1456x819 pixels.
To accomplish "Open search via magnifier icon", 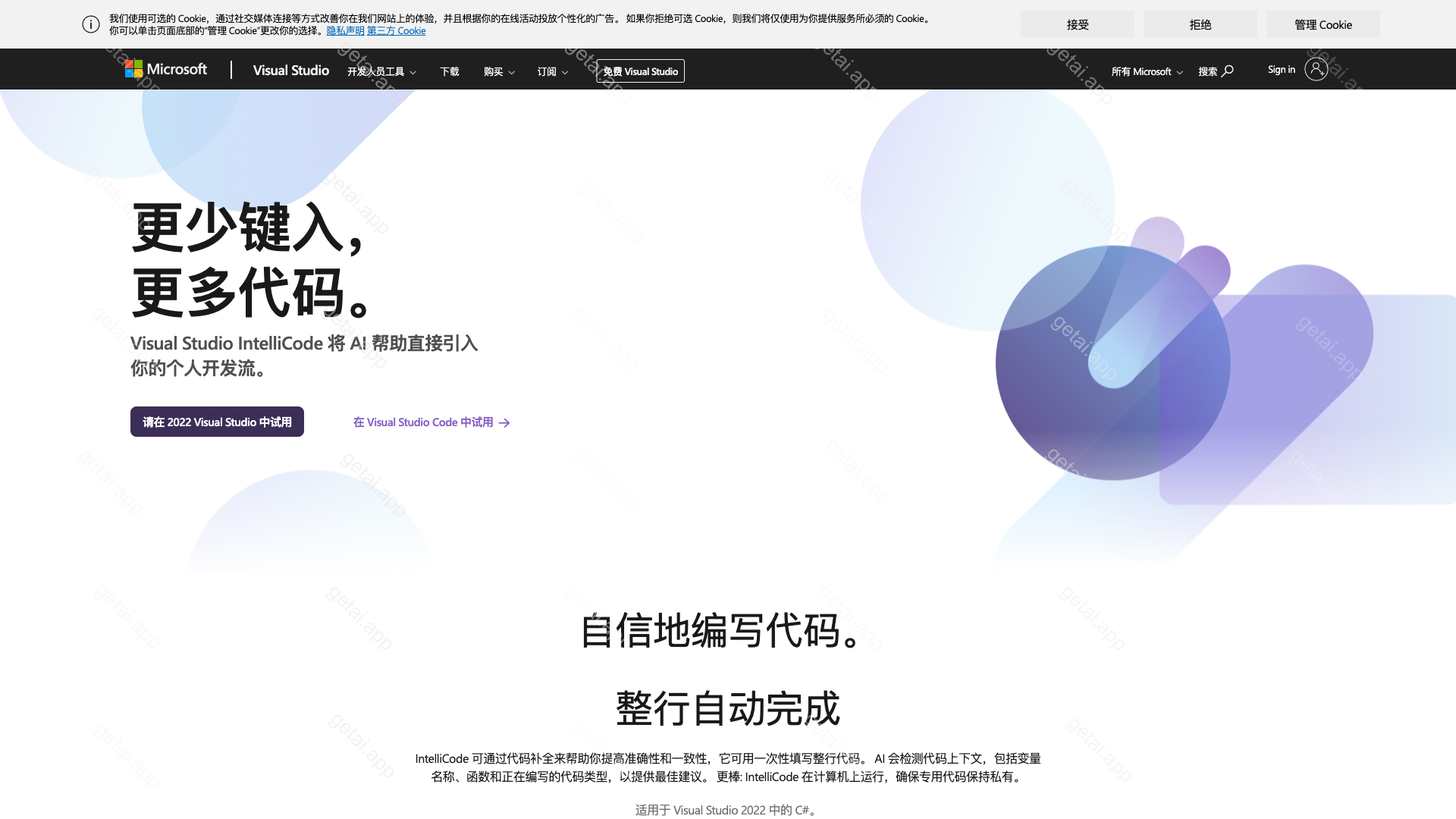I will (x=1228, y=71).
